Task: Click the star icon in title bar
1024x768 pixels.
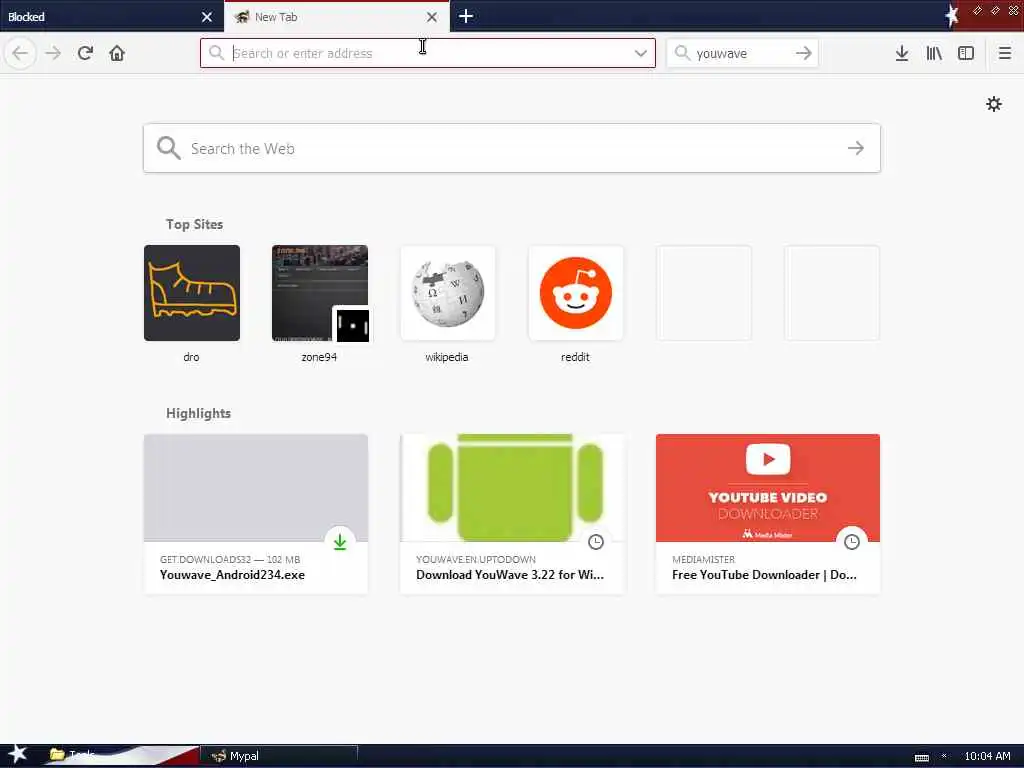Action: [952, 16]
